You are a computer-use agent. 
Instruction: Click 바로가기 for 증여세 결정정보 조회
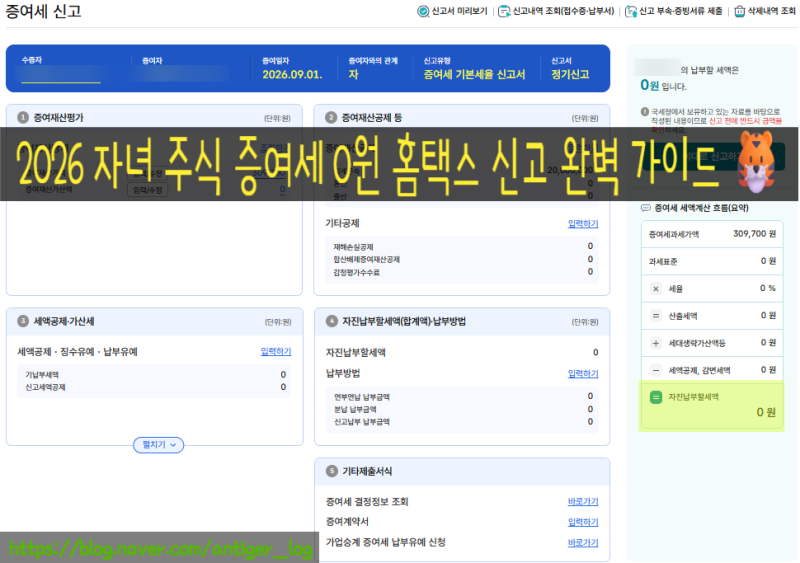pyautogui.click(x=583, y=502)
